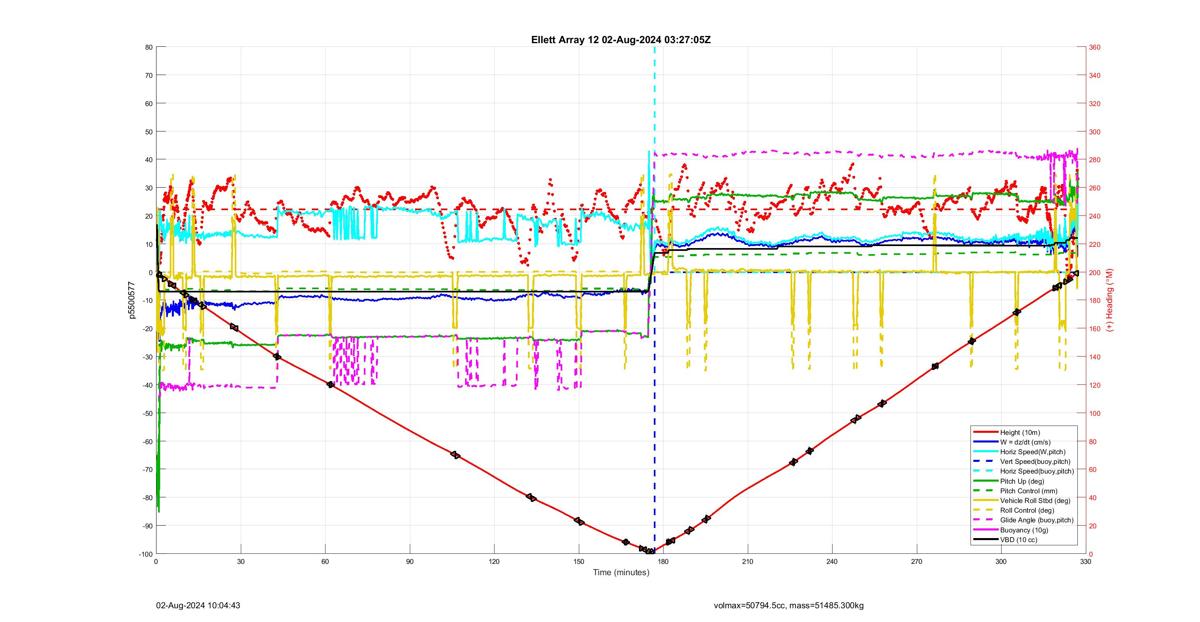Click the 50 tick on left axis
The width and height of the screenshot is (1200, 622).
pos(148,132)
